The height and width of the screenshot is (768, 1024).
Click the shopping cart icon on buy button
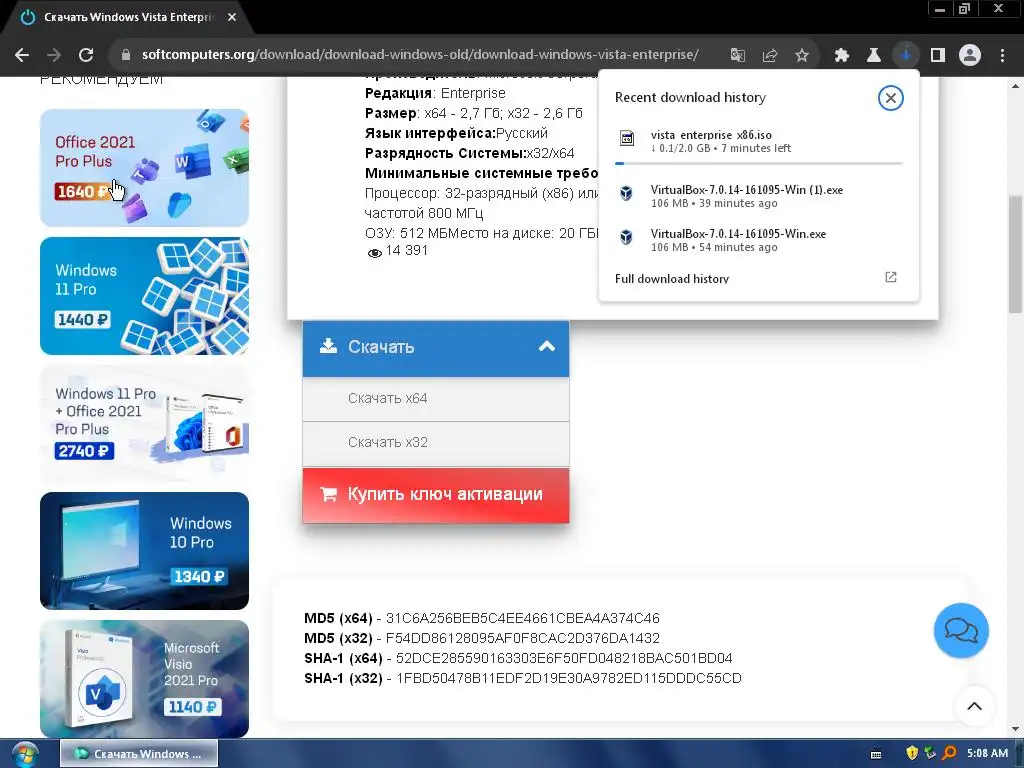328,494
